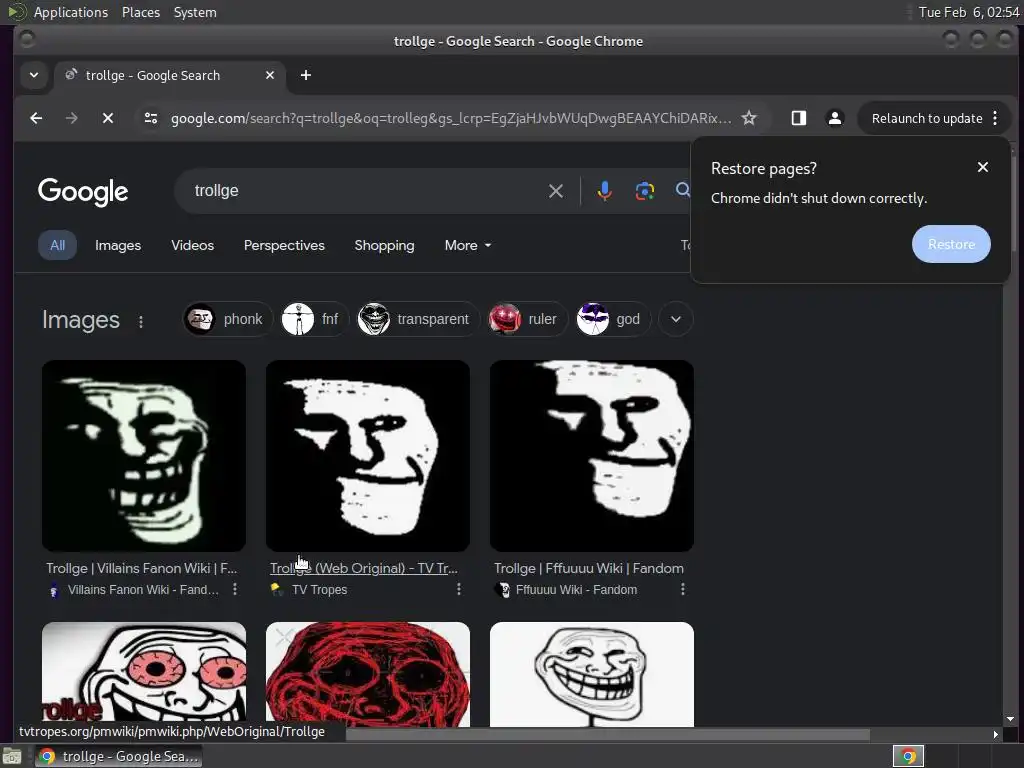
Task: Open new tab with plus button
Action: point(306,75)
